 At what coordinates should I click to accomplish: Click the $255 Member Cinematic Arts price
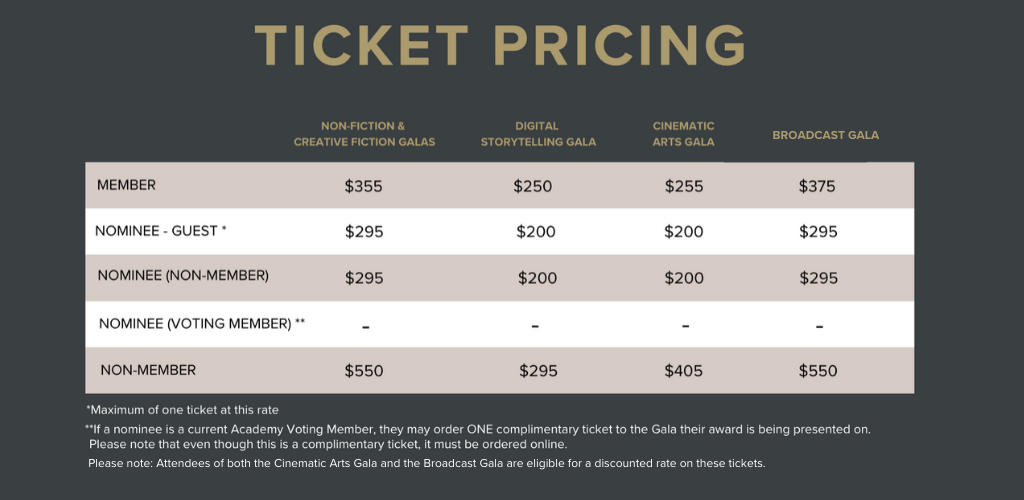[x=684, y=187]
